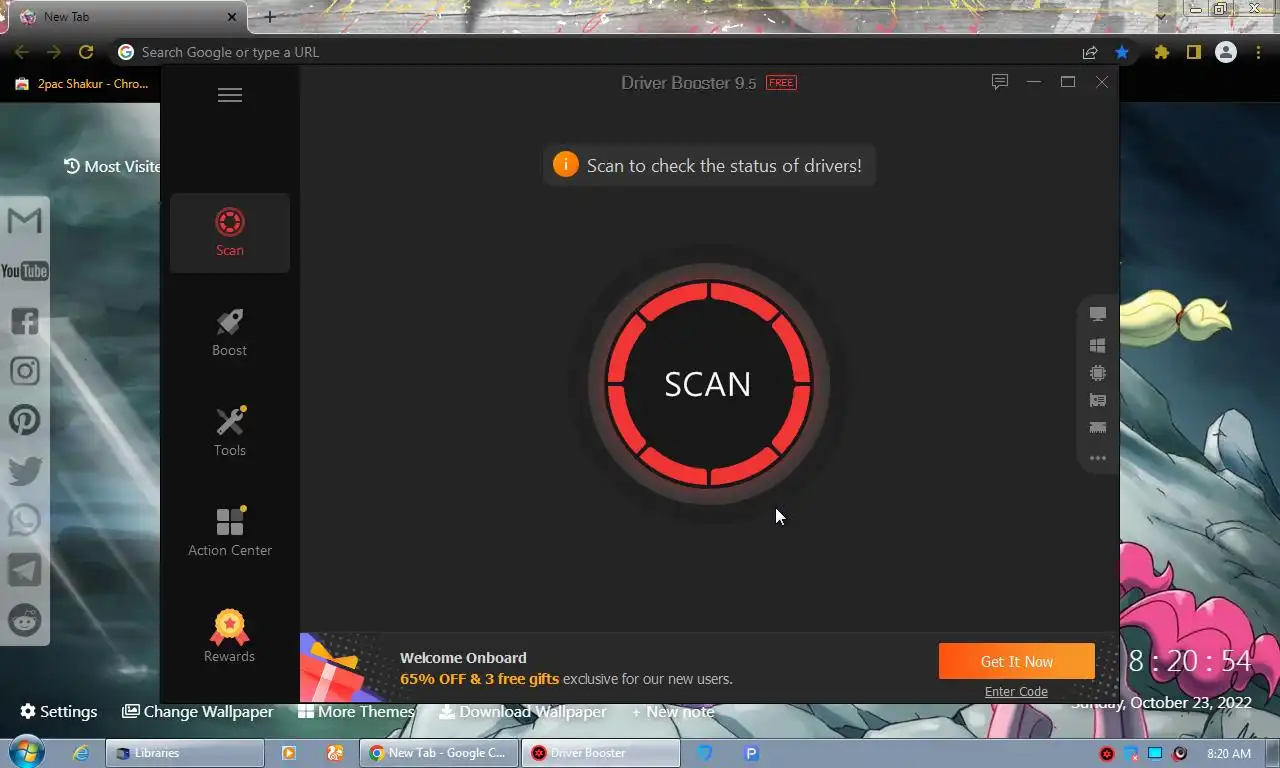
Task: Go forward in Chrome
Action: click(x=54, y=52)
